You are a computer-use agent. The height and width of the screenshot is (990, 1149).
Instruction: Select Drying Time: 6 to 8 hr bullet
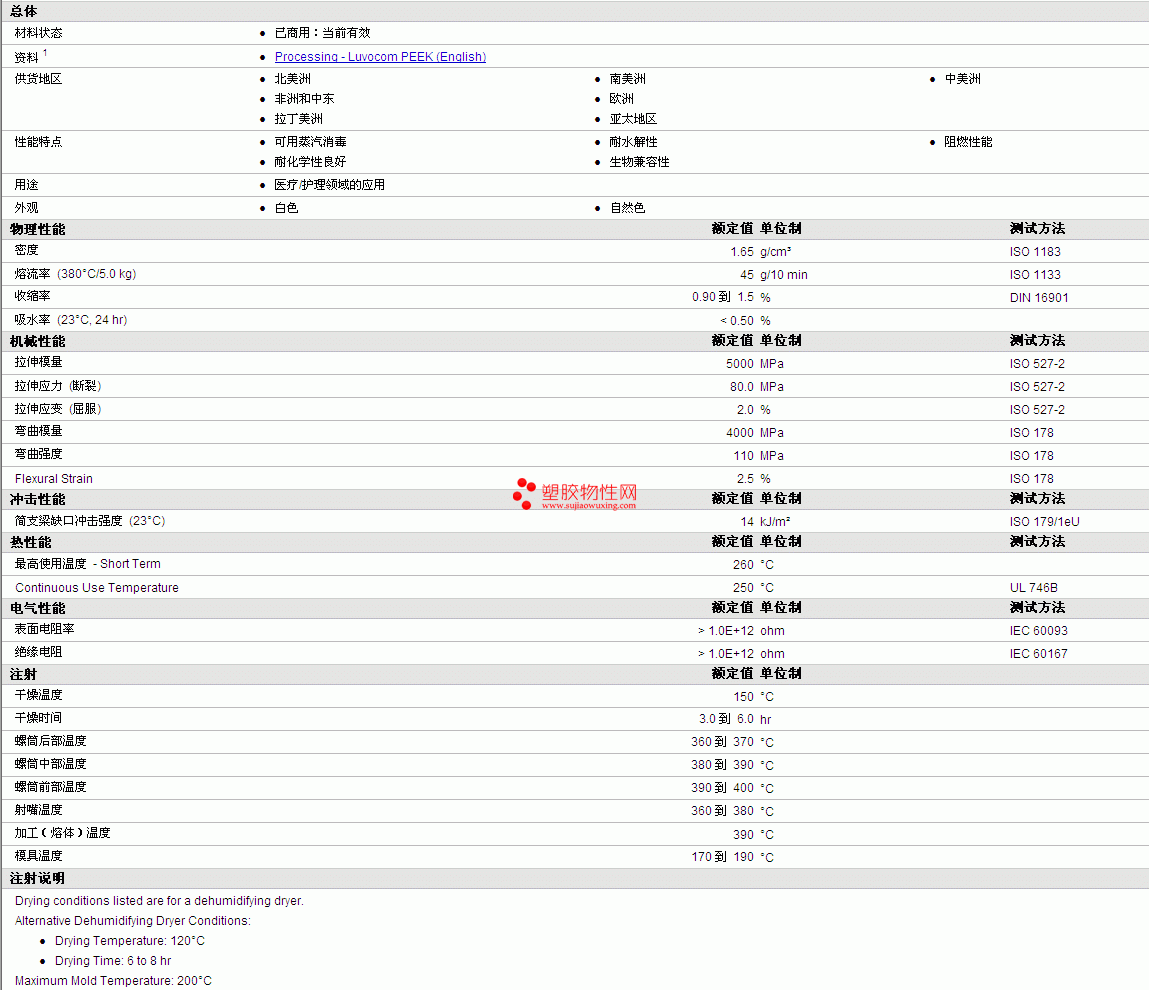click(113, 960)
